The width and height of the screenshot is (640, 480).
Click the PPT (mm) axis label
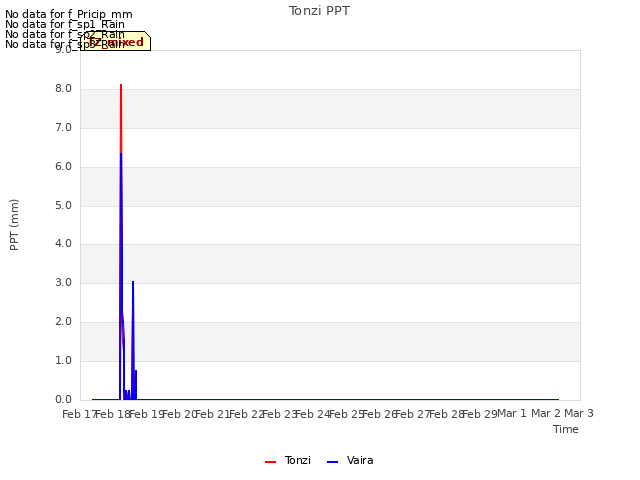pyautogui.click(x=14, y=224)
